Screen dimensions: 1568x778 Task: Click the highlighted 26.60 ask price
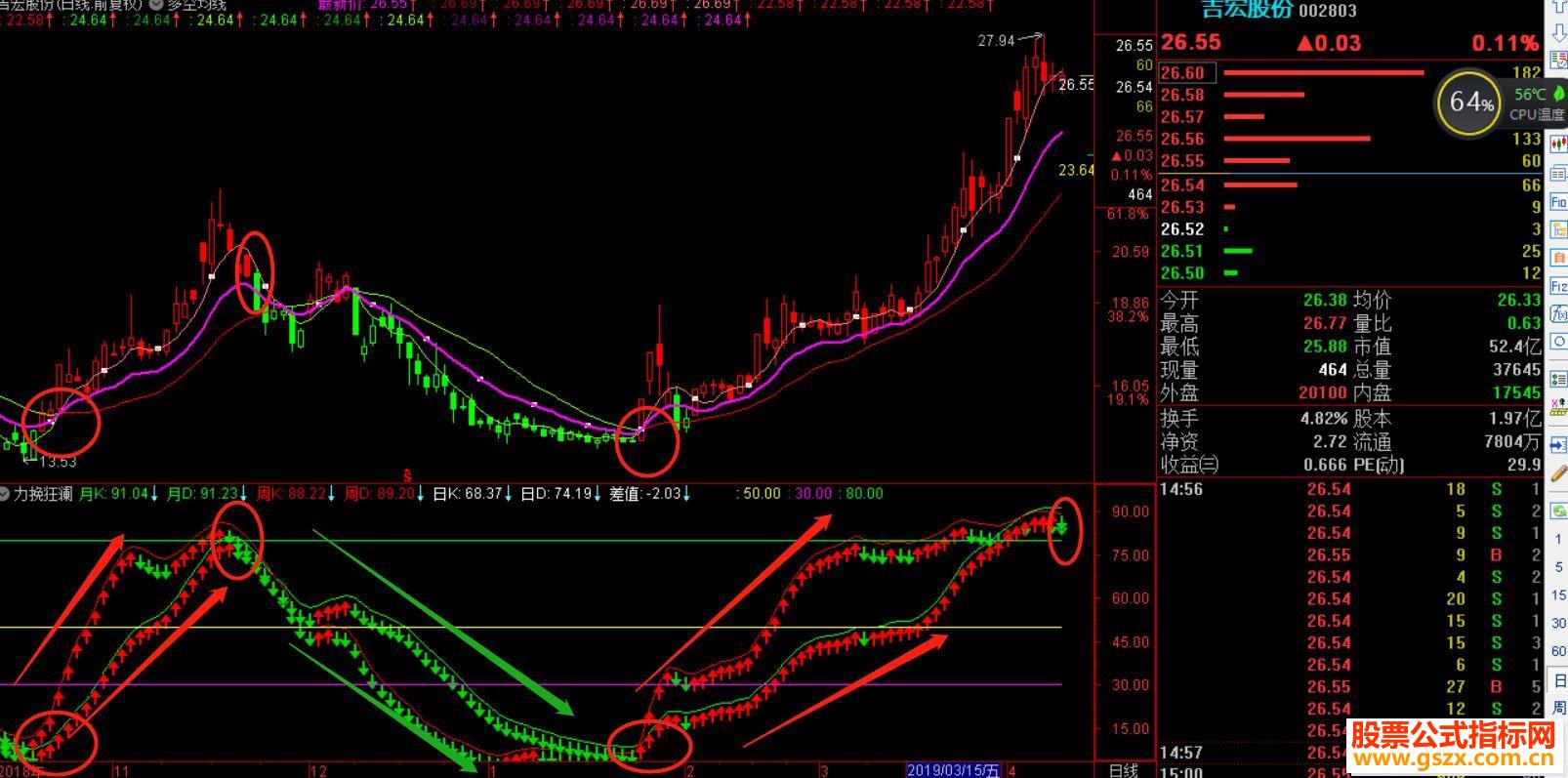1187,73
